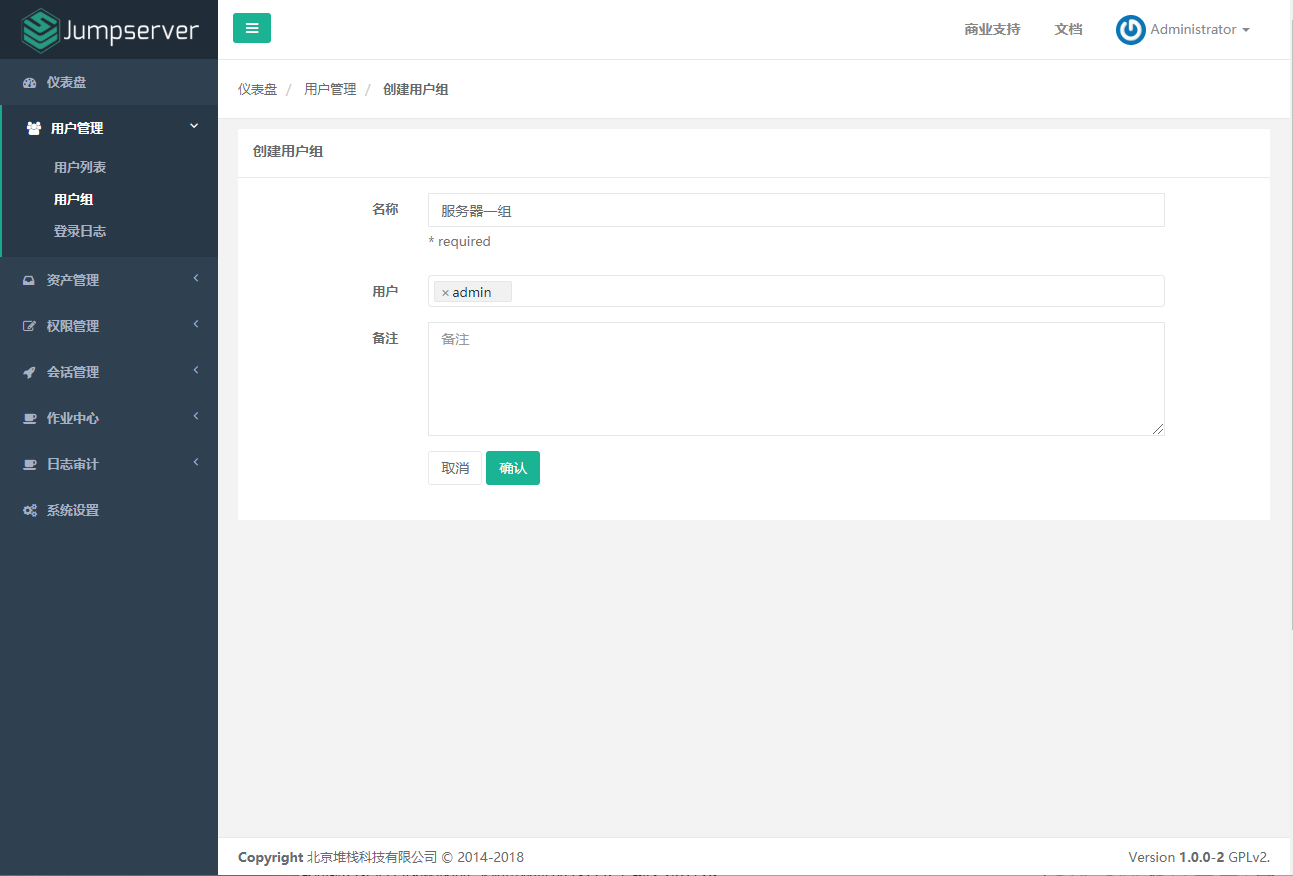Screen dimensions: 1293x876
Task: Toggle the green hamburger sidebar button
Action: (251, 28)
